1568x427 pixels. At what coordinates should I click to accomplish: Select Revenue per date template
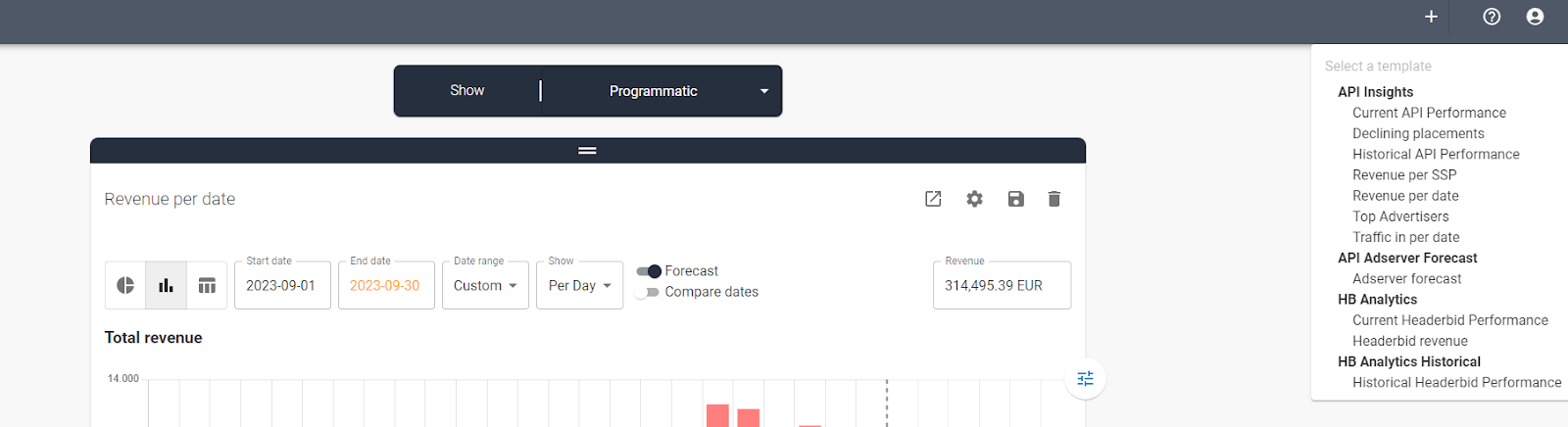pyautogui.click(x=1405, y=196)
